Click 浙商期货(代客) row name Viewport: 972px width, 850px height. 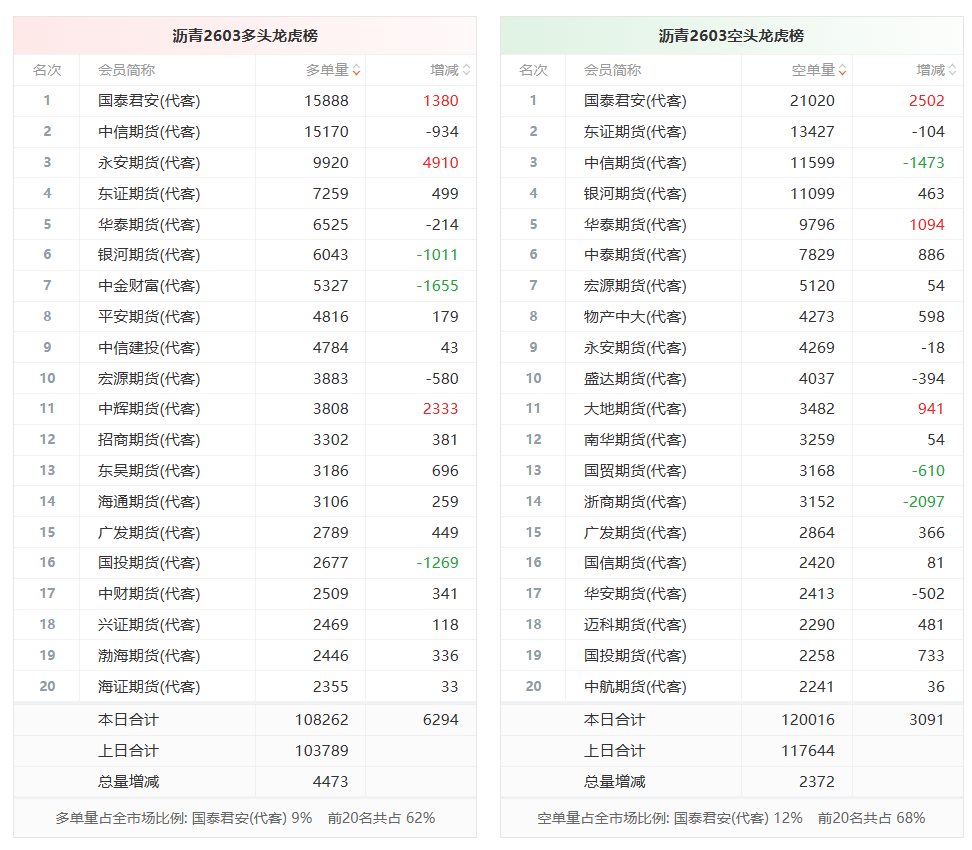tap(635, 502)
